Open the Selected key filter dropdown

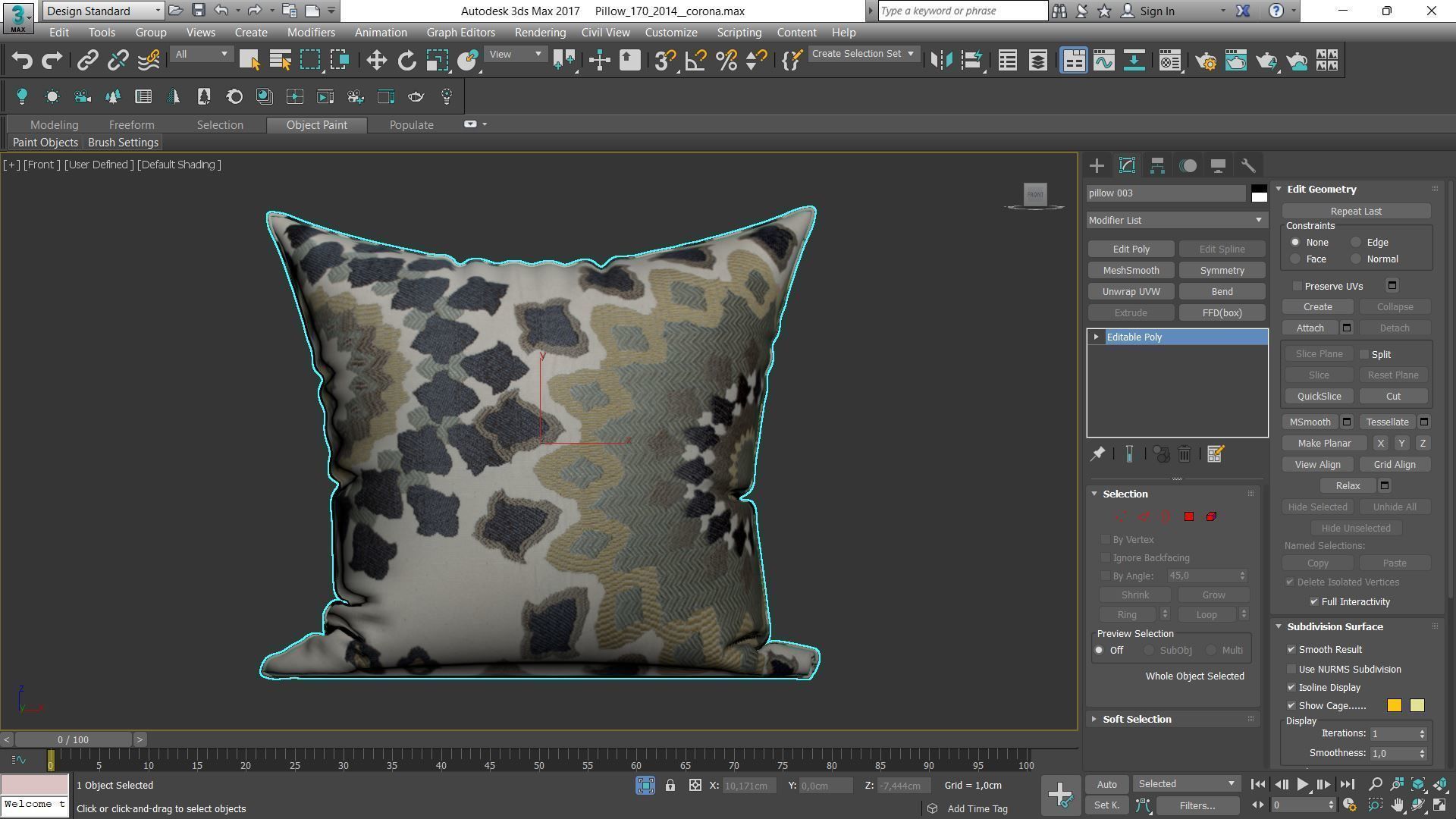tap(1185, 784)
